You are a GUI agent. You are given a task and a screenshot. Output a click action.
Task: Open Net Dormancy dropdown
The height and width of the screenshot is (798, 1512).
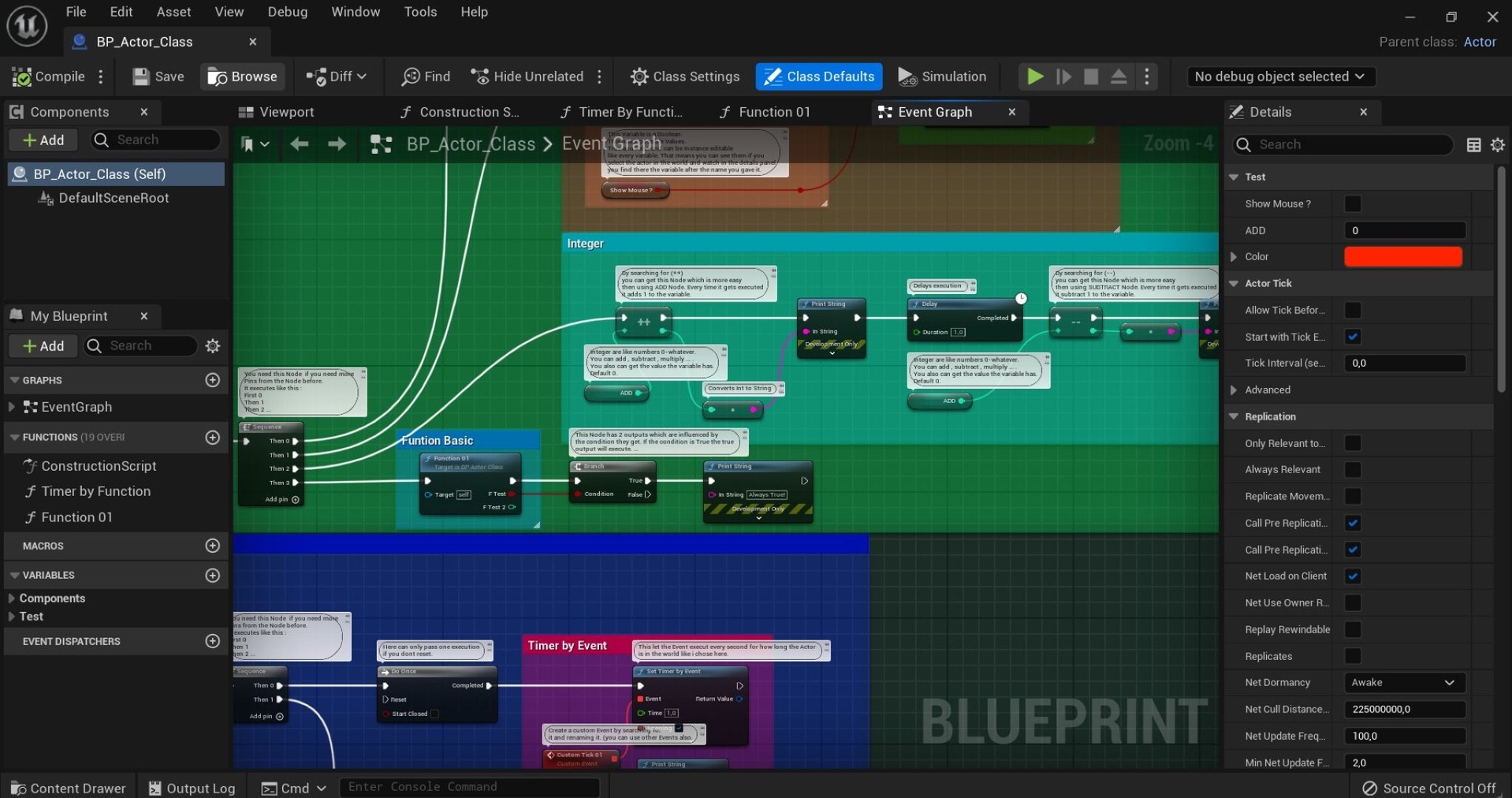click(x=1404, y=683)
